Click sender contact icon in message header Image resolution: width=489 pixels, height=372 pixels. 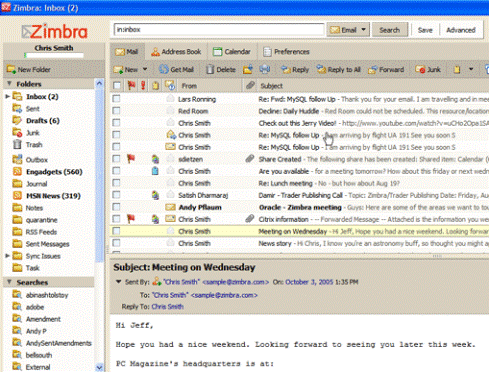pyautogui.click(x=157, y=282)
